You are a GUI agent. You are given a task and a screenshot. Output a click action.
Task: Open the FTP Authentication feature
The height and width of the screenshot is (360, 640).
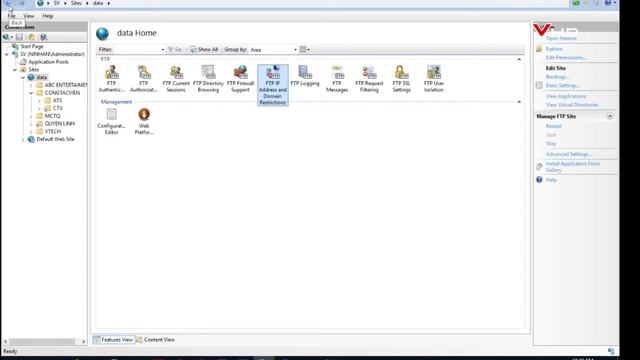point(111,79)
